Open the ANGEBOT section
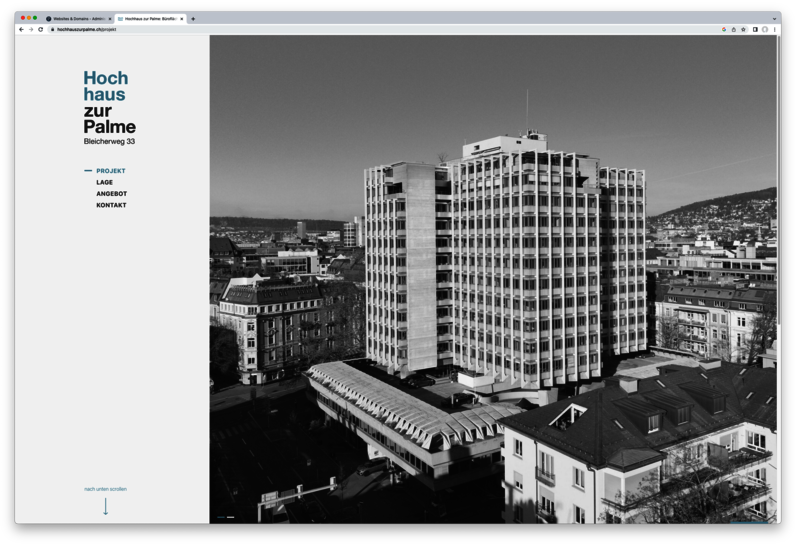This screenshot has height=546, width=795. 111,194
